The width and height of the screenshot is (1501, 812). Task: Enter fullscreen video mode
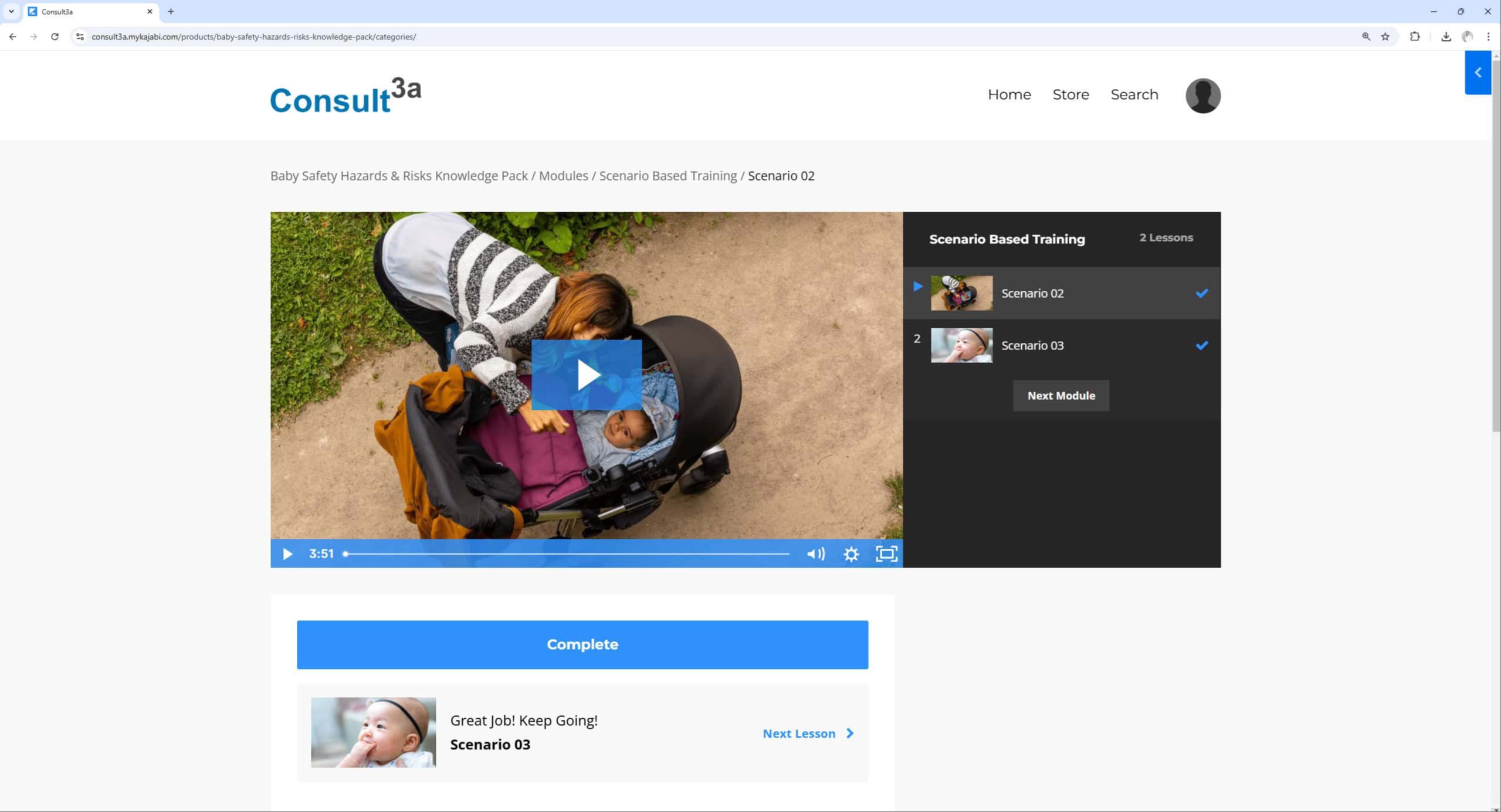[886, 553]
